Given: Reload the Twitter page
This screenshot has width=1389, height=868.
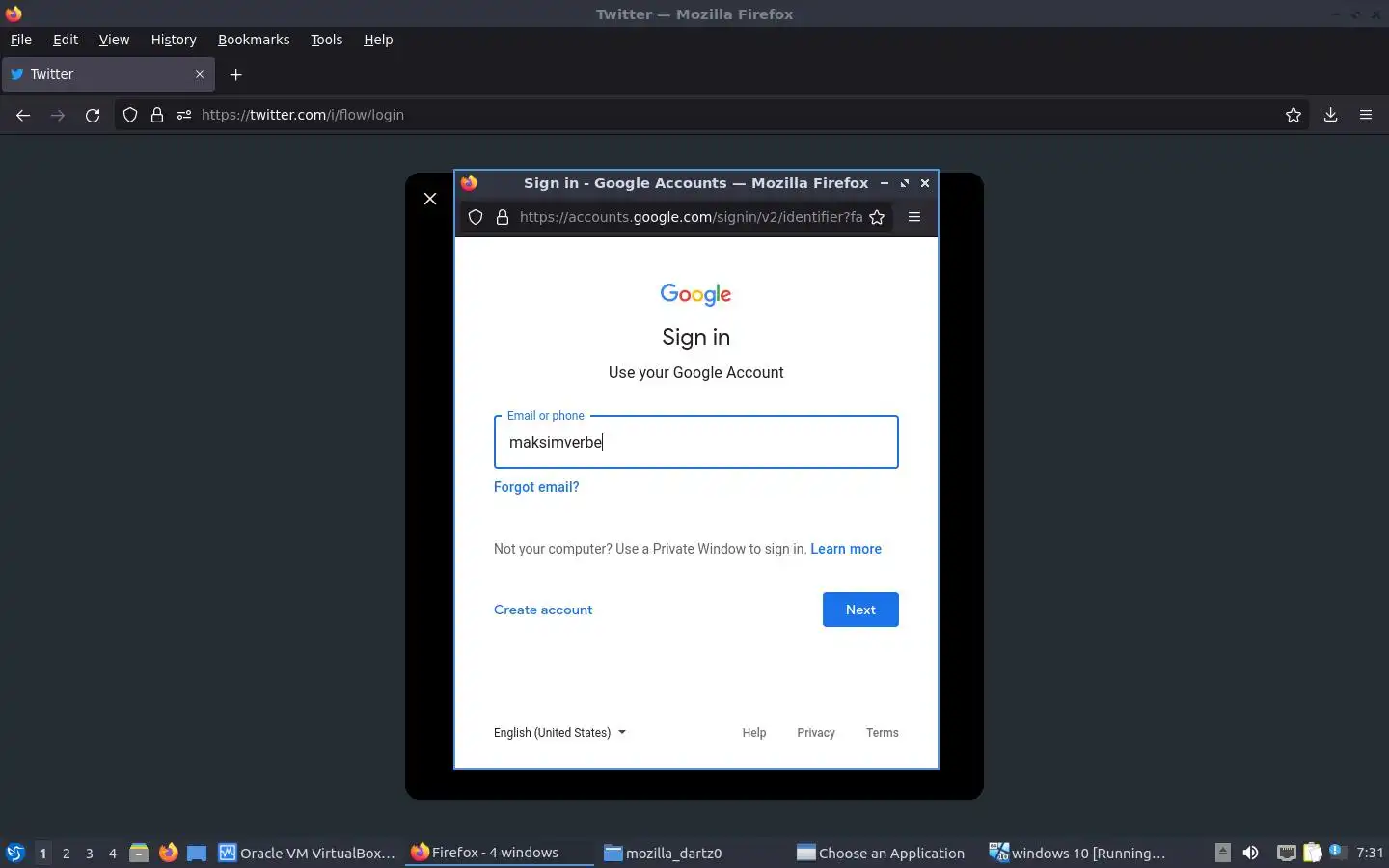Looking at the screenshot, I should coord(93,115).
